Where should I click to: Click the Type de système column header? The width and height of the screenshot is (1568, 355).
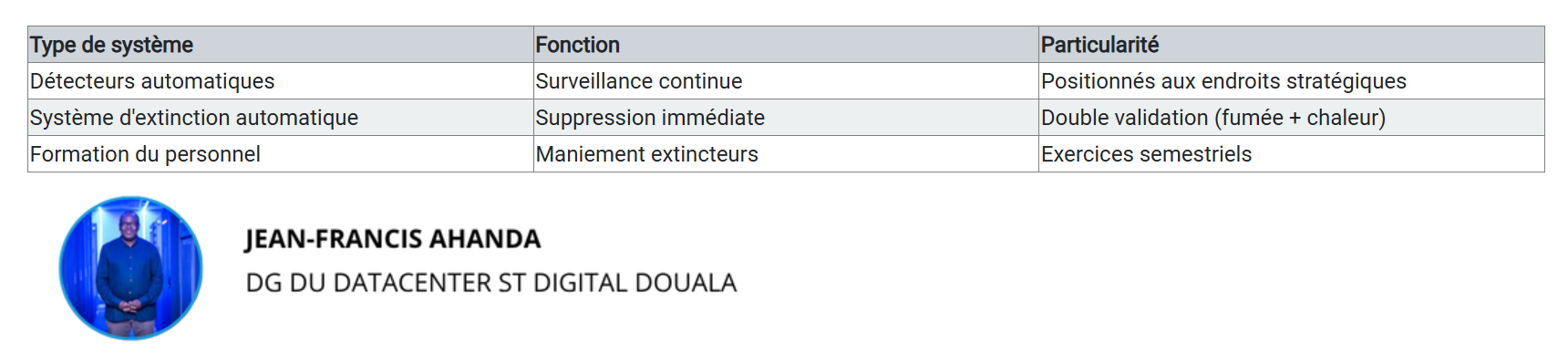click(281, 45)
